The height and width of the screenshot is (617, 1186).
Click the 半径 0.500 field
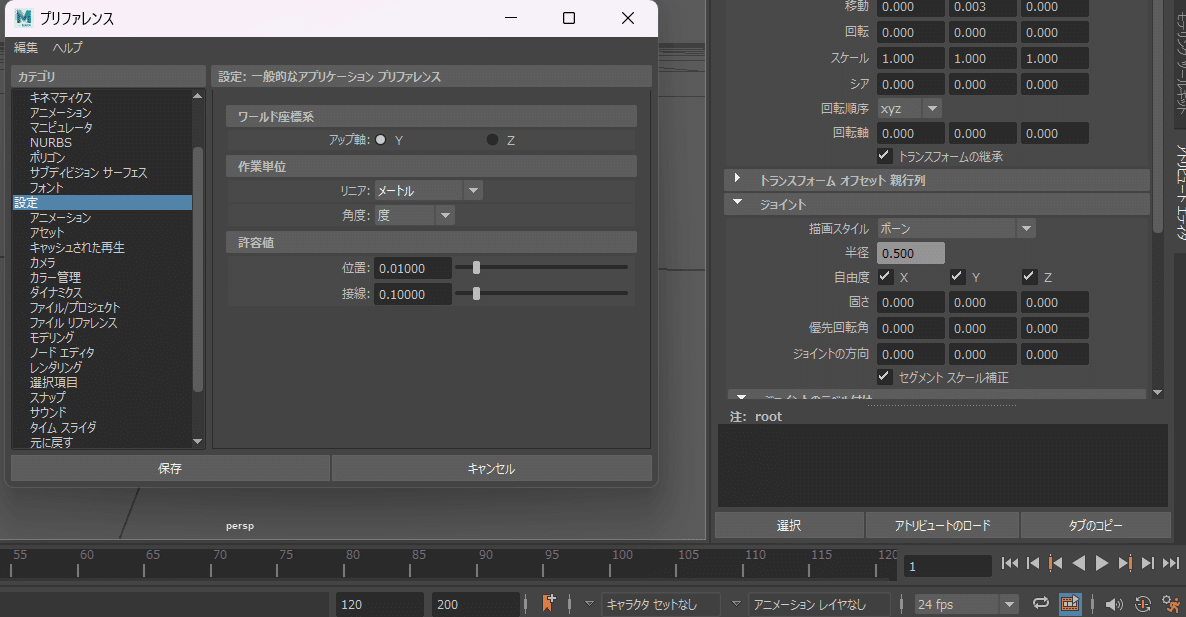pos(911,253)
